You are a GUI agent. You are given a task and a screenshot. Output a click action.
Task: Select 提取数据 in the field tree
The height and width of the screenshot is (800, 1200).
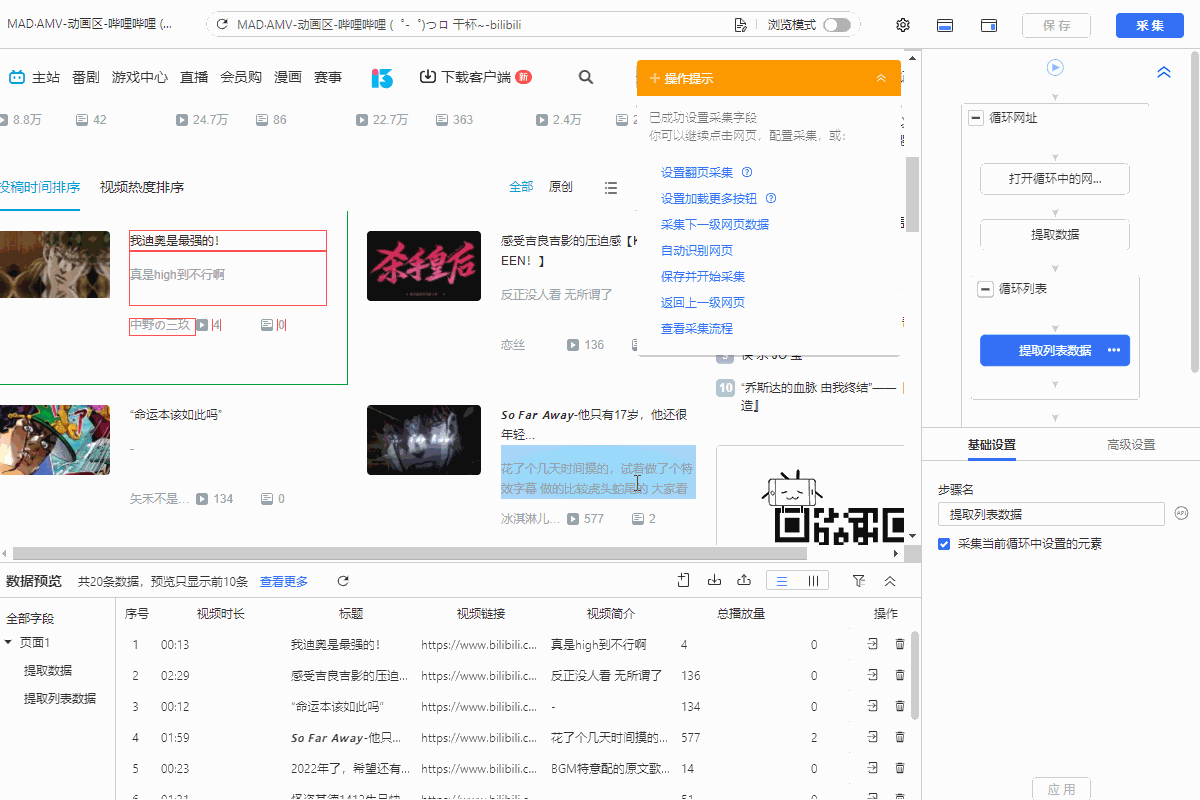tap(48, 670)
